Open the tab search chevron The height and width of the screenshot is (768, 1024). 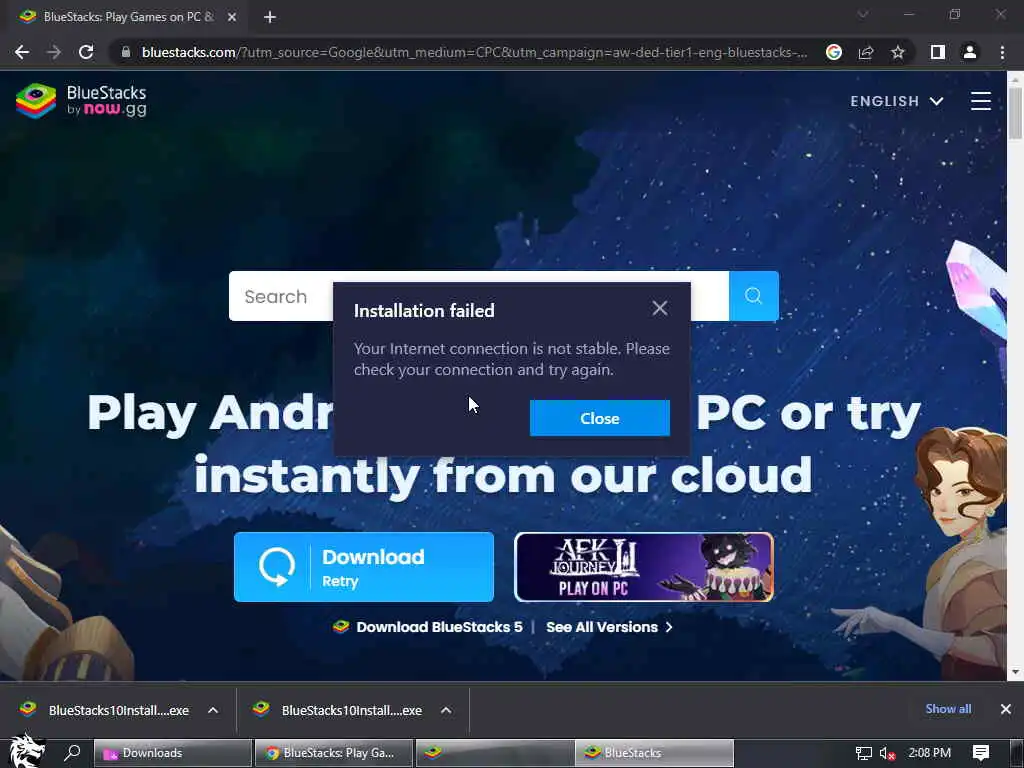coord(863,14)
